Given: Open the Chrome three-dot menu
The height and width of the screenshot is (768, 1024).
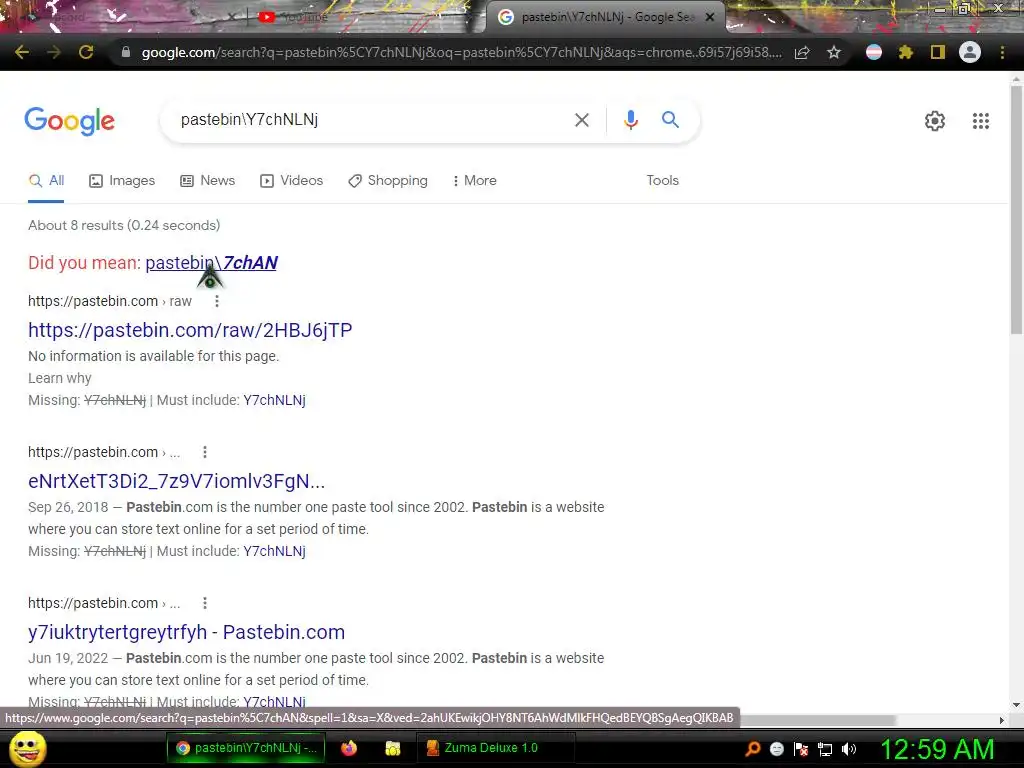Looking at the screenshot, I should [x=1002, y=52].
